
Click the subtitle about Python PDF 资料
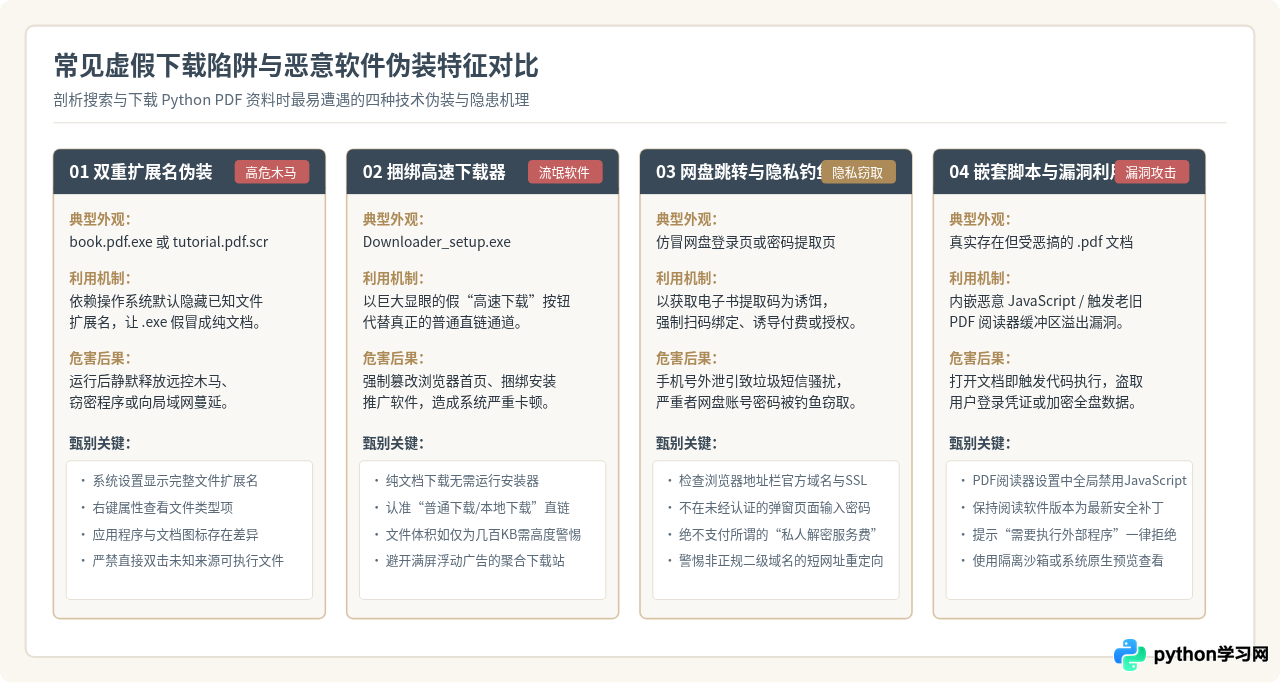[x=291, y=100]
